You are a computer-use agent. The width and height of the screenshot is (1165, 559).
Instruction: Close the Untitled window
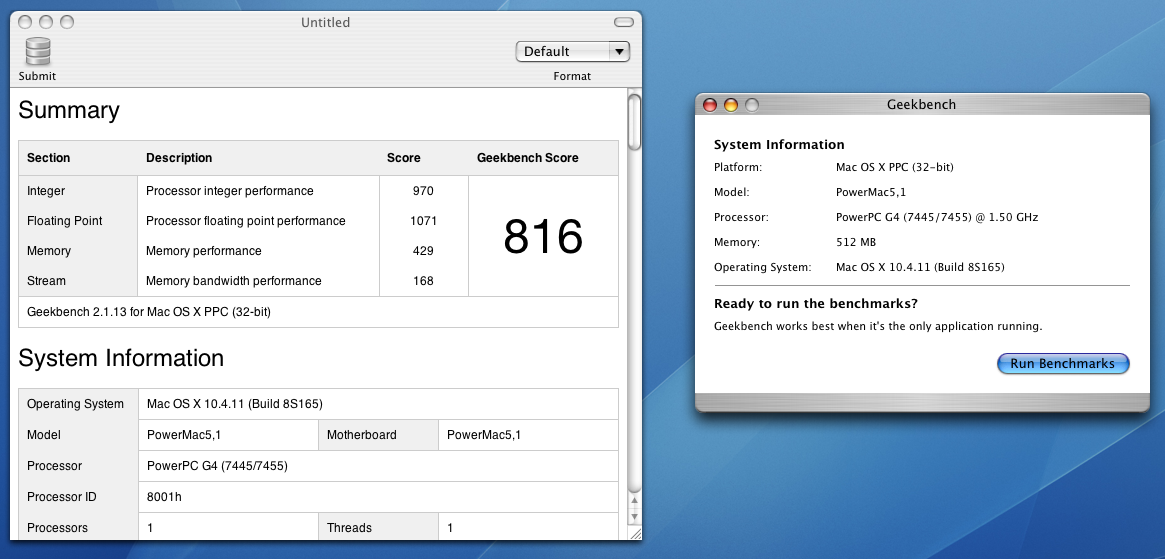coord(25,22)
